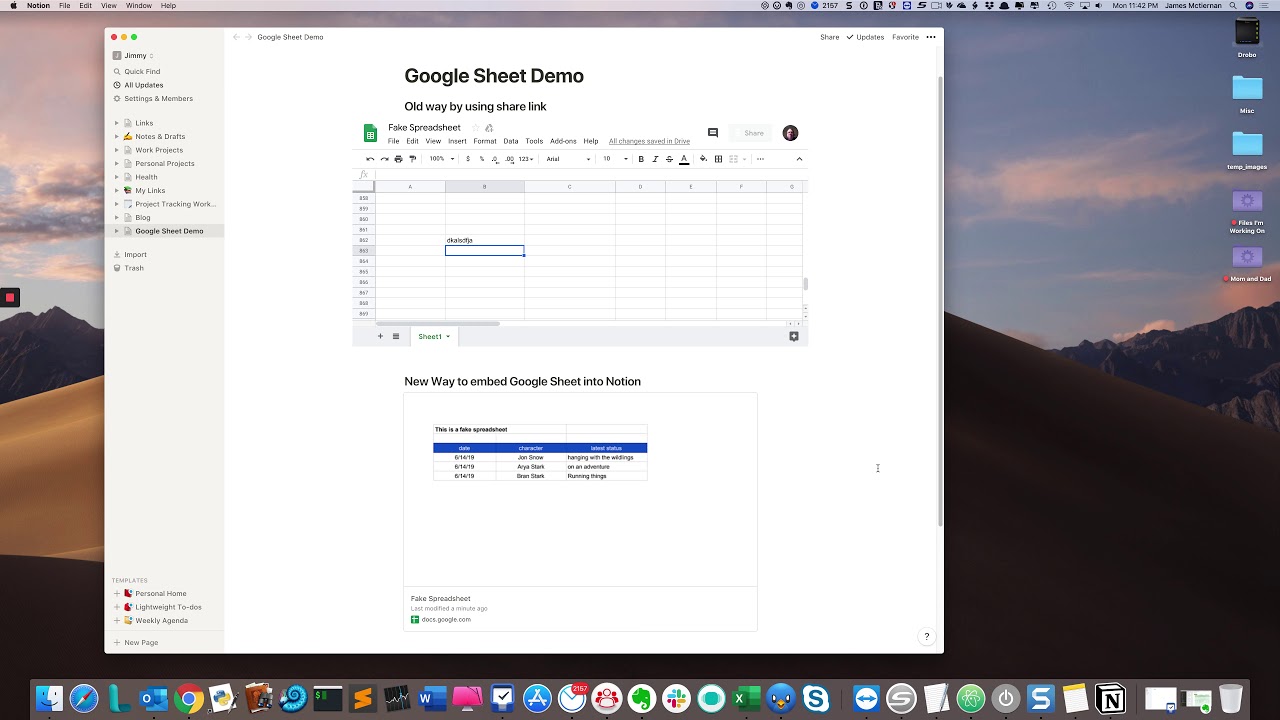
Task: Open the all sheets list icon
Action: [396, 336]
